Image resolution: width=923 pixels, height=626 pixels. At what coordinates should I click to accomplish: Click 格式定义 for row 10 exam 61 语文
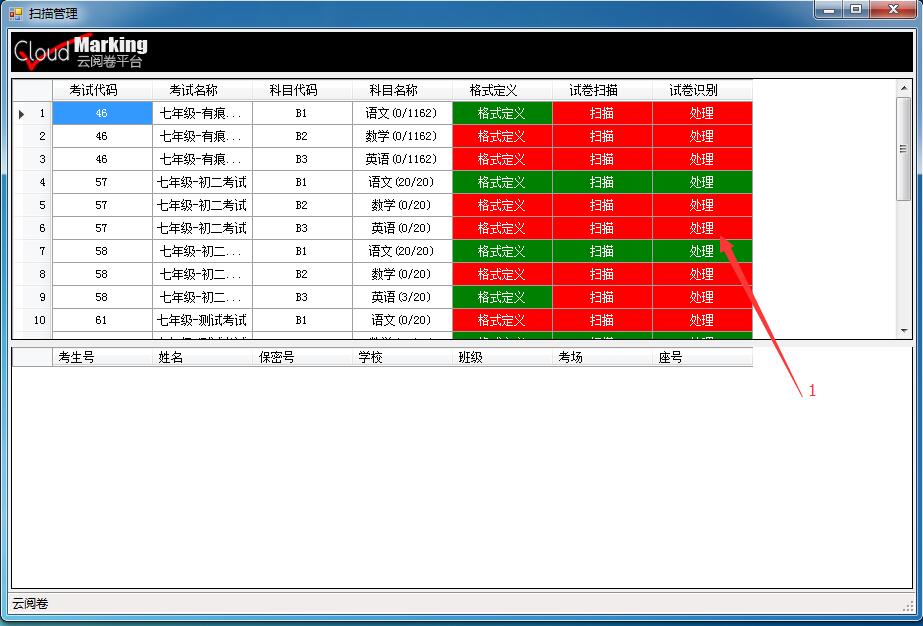click(x=503, y=320)
